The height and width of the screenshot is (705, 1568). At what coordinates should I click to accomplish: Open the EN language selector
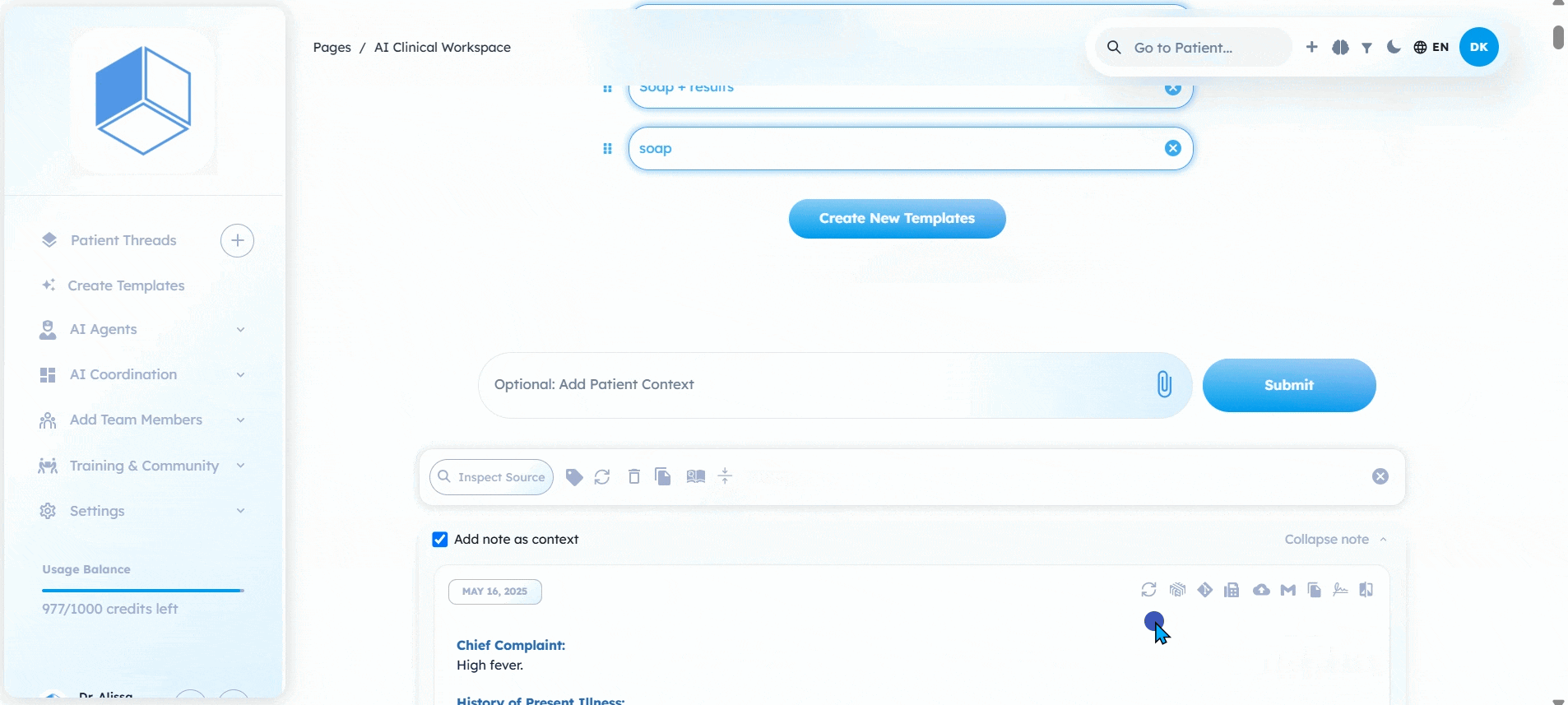pyautogui.click(x=1431, y=47)
